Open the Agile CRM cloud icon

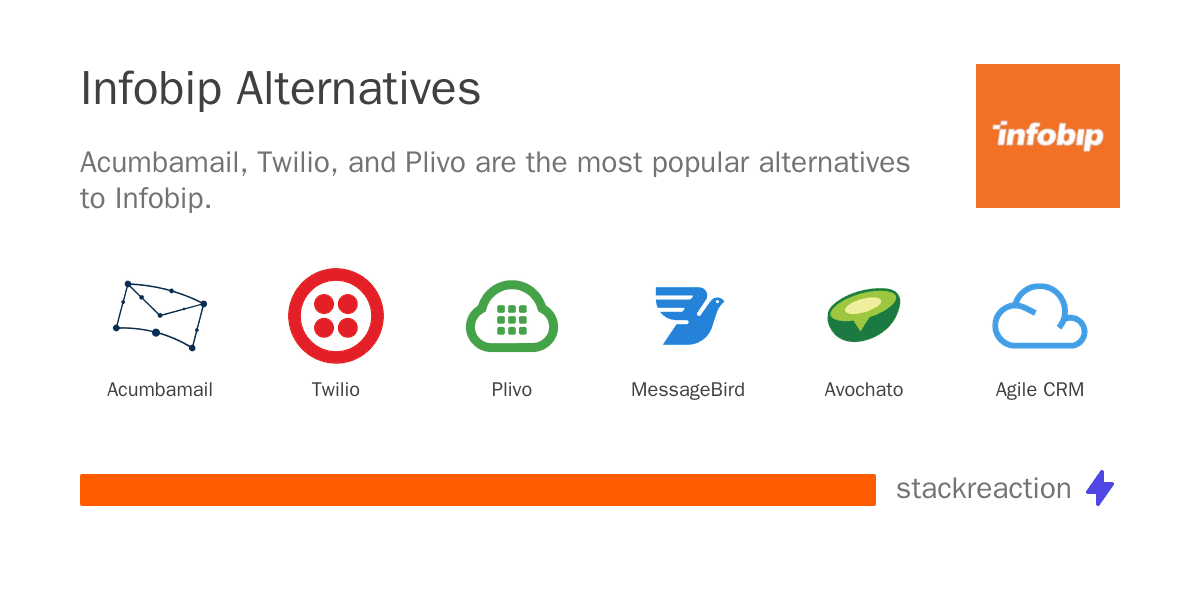click(1040, 317)
